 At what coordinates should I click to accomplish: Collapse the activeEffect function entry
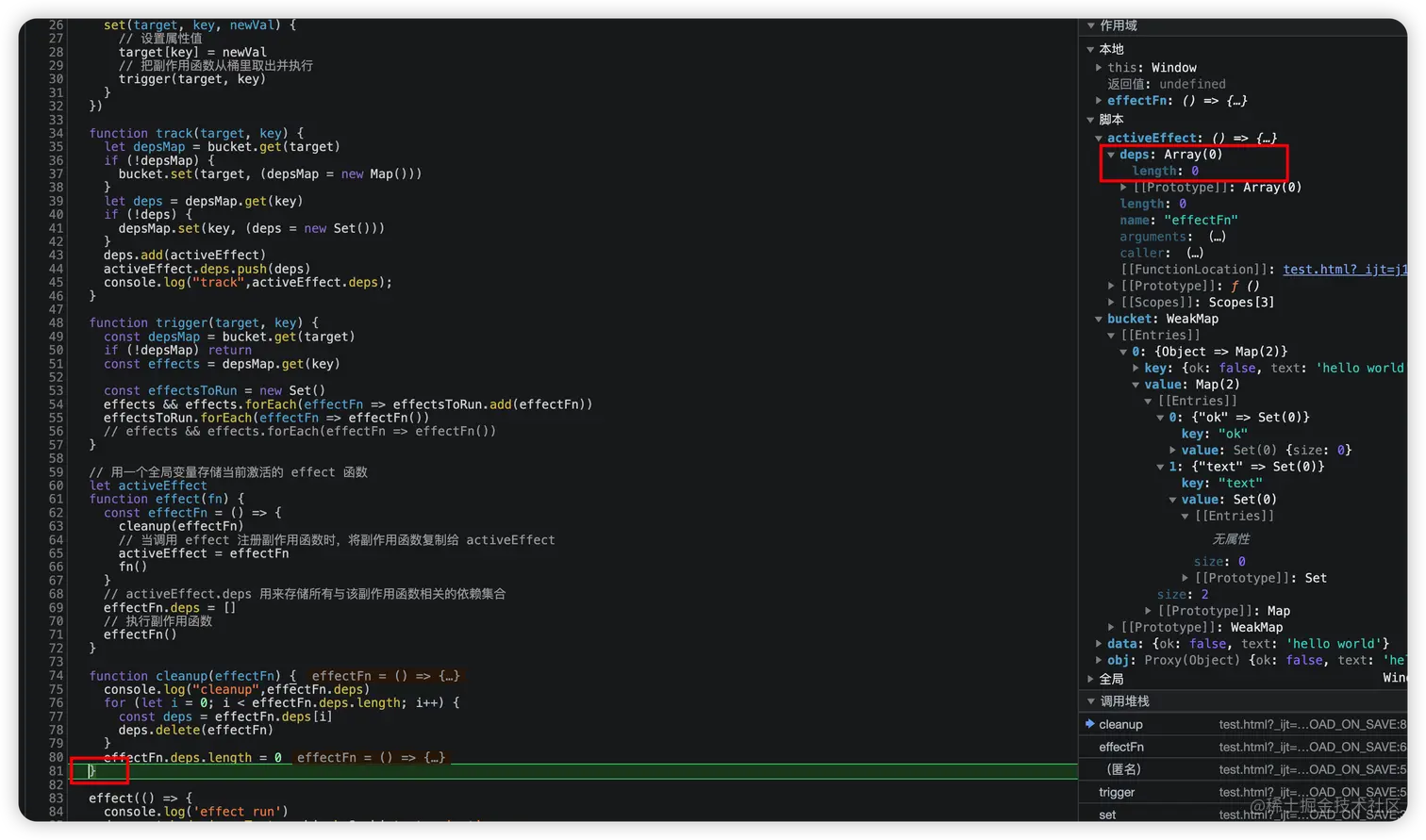point(1099,139)
